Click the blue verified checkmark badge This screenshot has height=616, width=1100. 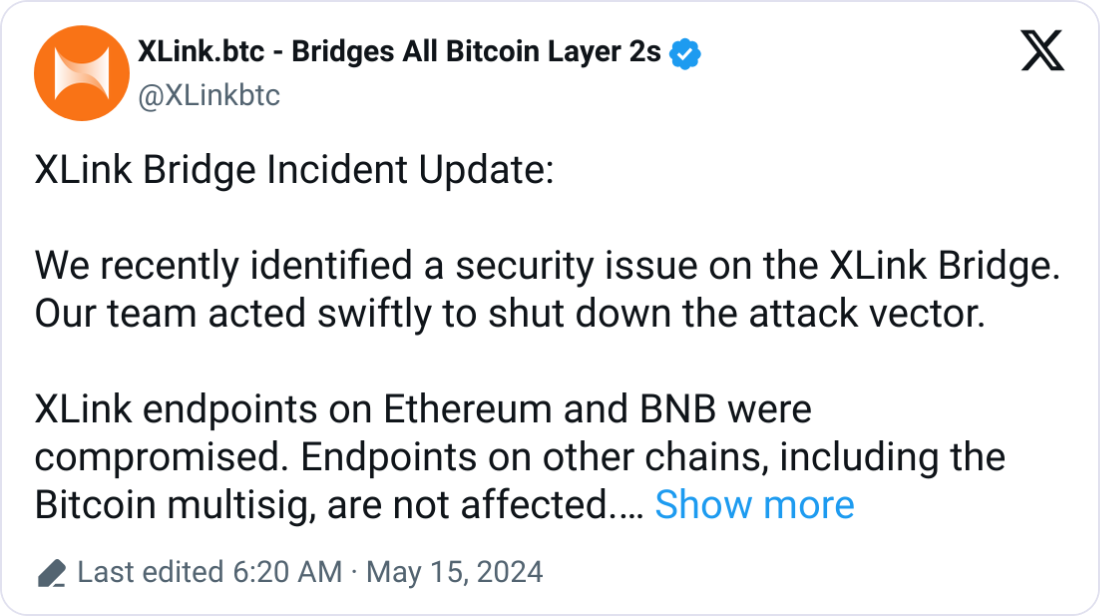pos(685,54)
